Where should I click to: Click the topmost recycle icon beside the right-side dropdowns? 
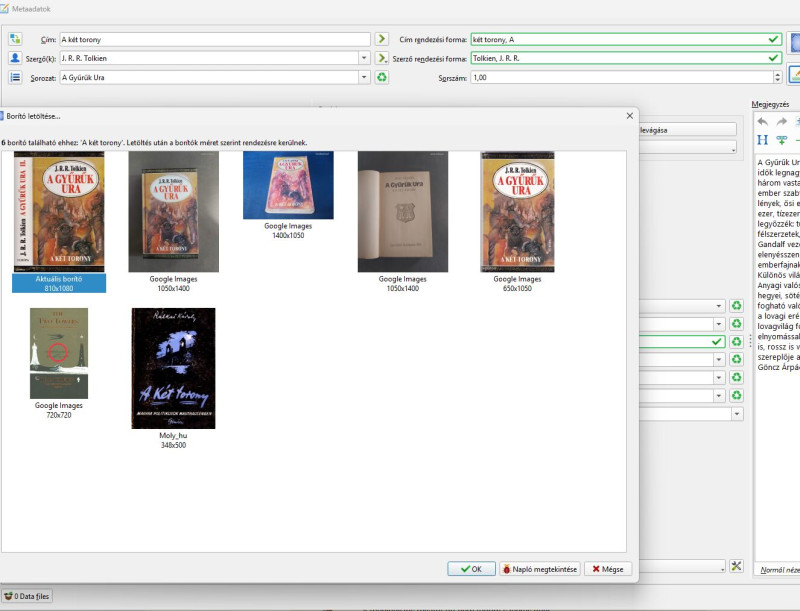(x=736, y=306)
